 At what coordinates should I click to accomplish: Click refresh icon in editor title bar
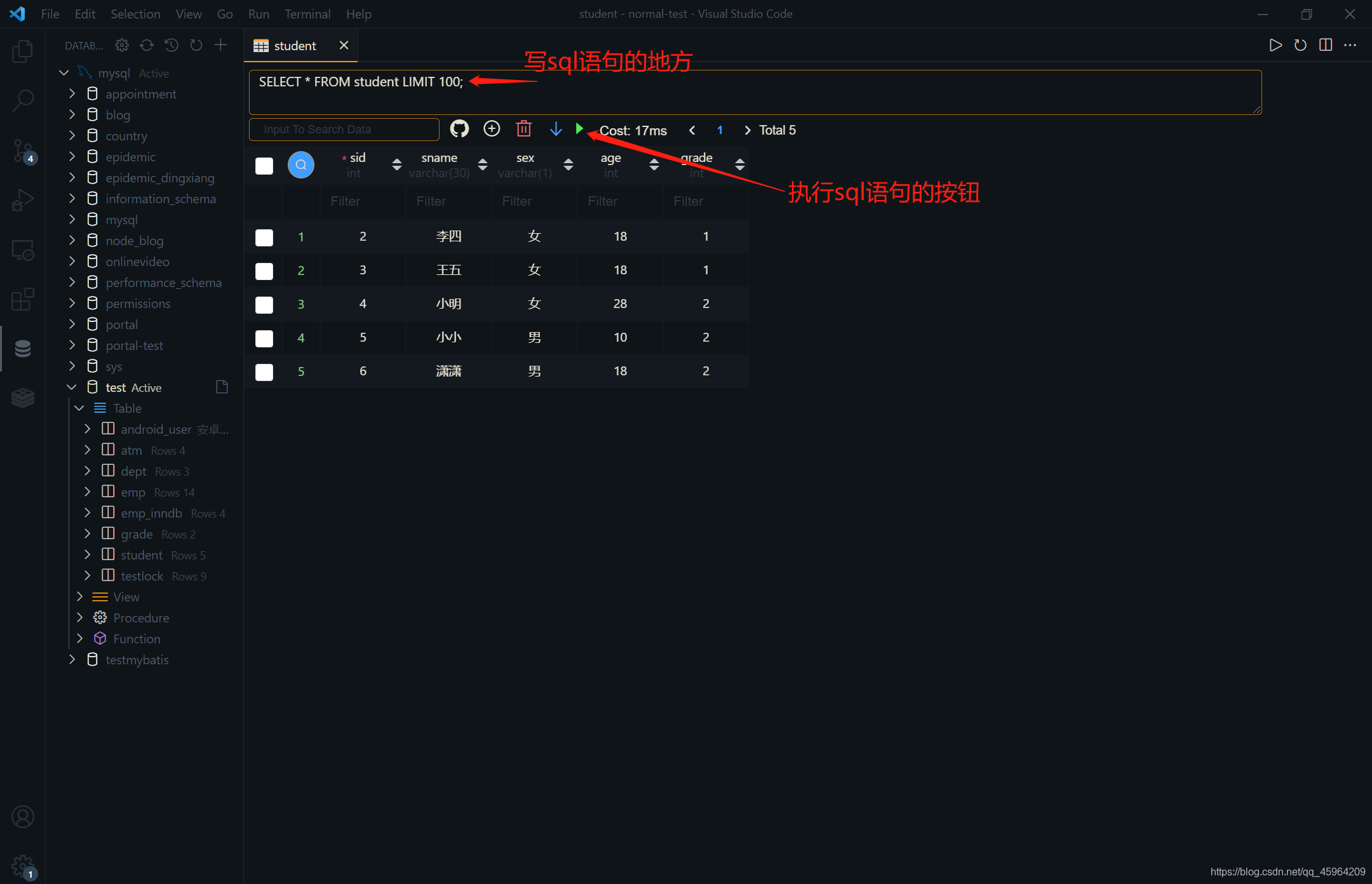pos(1300,45)
